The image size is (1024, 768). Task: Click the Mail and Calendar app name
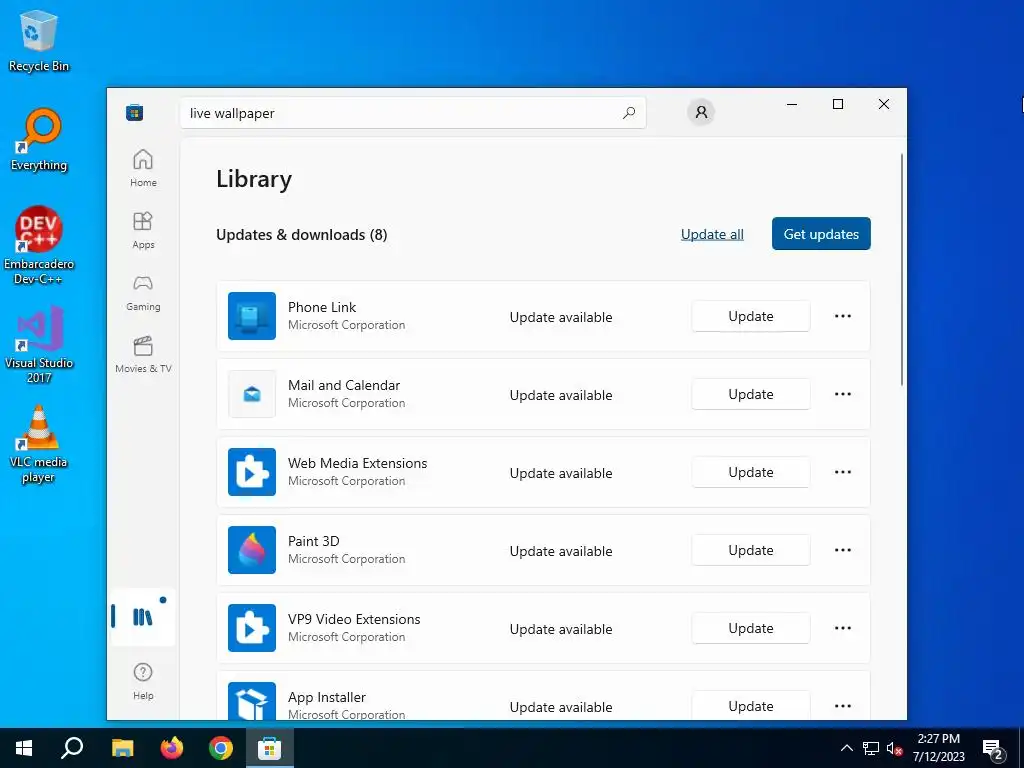tap(344, 385)
